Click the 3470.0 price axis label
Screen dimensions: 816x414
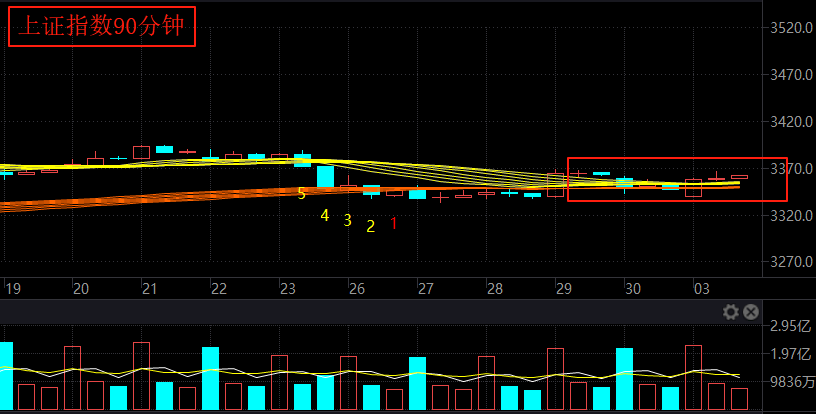[791, 75]
